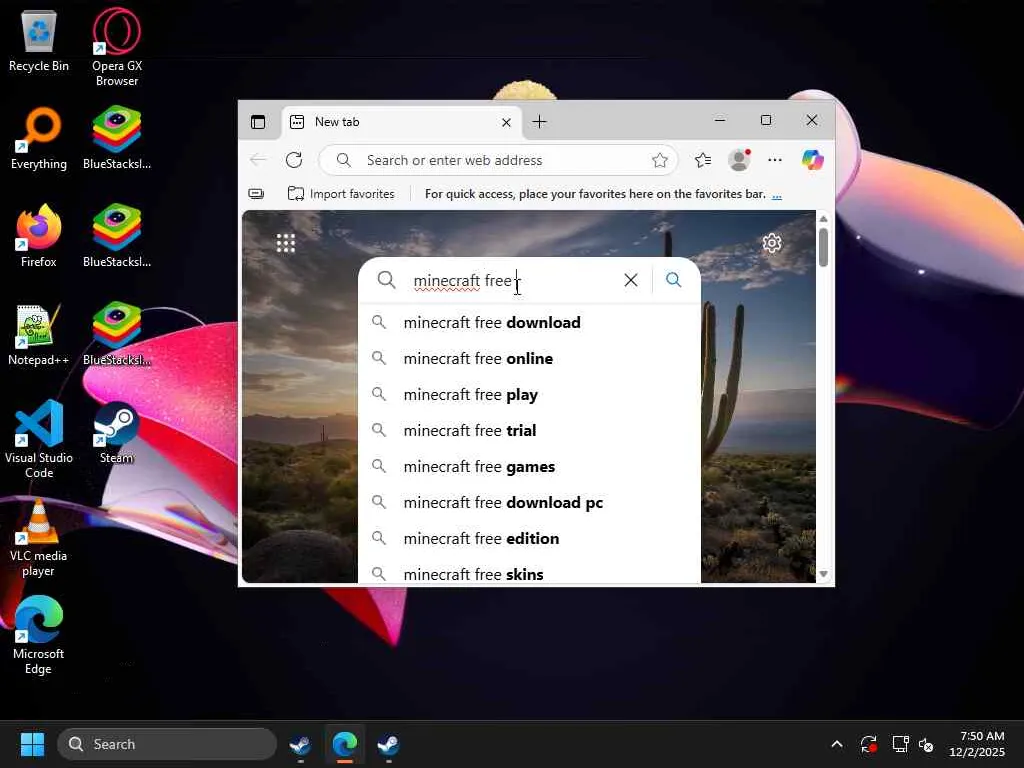Viewport: 1024px width, 768px height.
Task: Open Edge Settings and more menu
Action: pyautogui.click(x=775, y=160)
